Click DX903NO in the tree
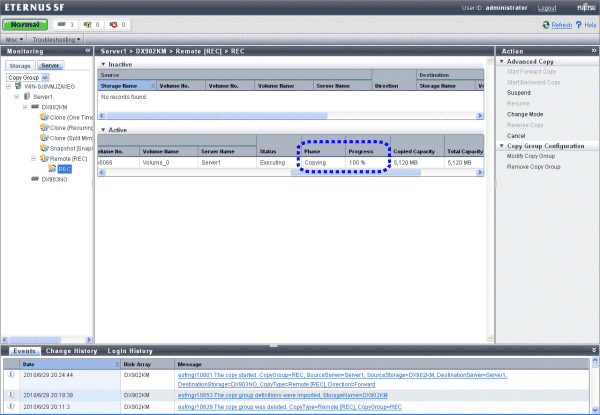This screenshot has width=600, height=415. 54,179
